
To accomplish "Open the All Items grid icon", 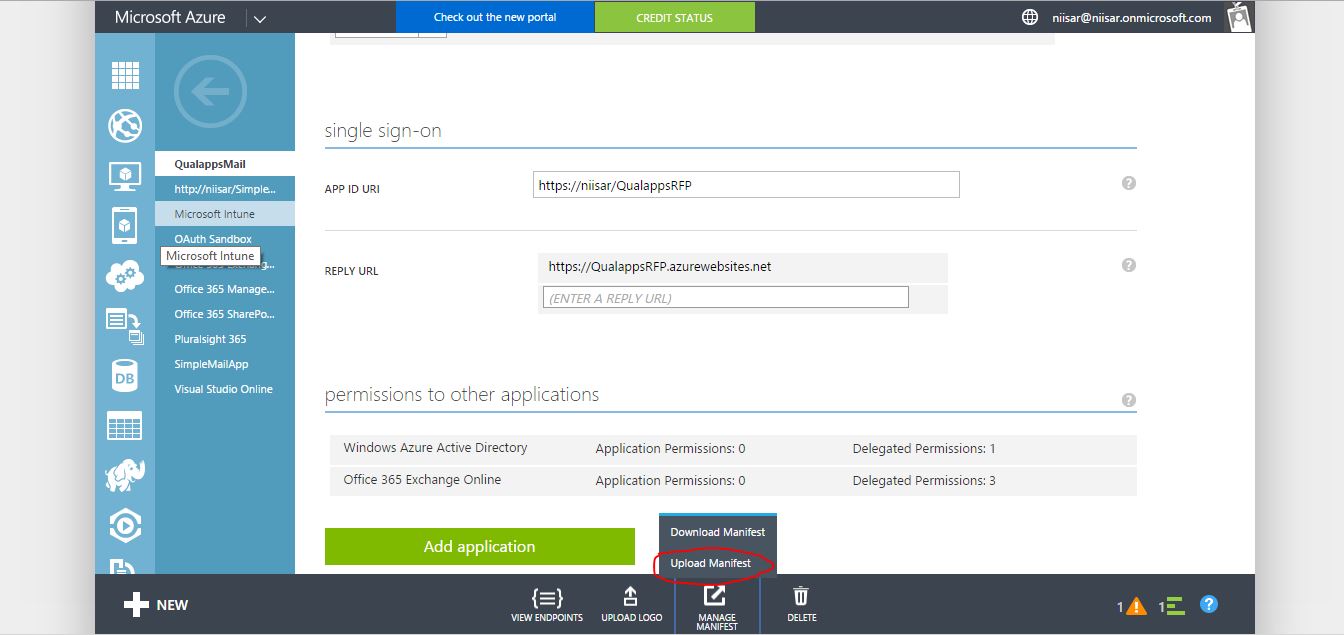I will [x=125, y=75].
